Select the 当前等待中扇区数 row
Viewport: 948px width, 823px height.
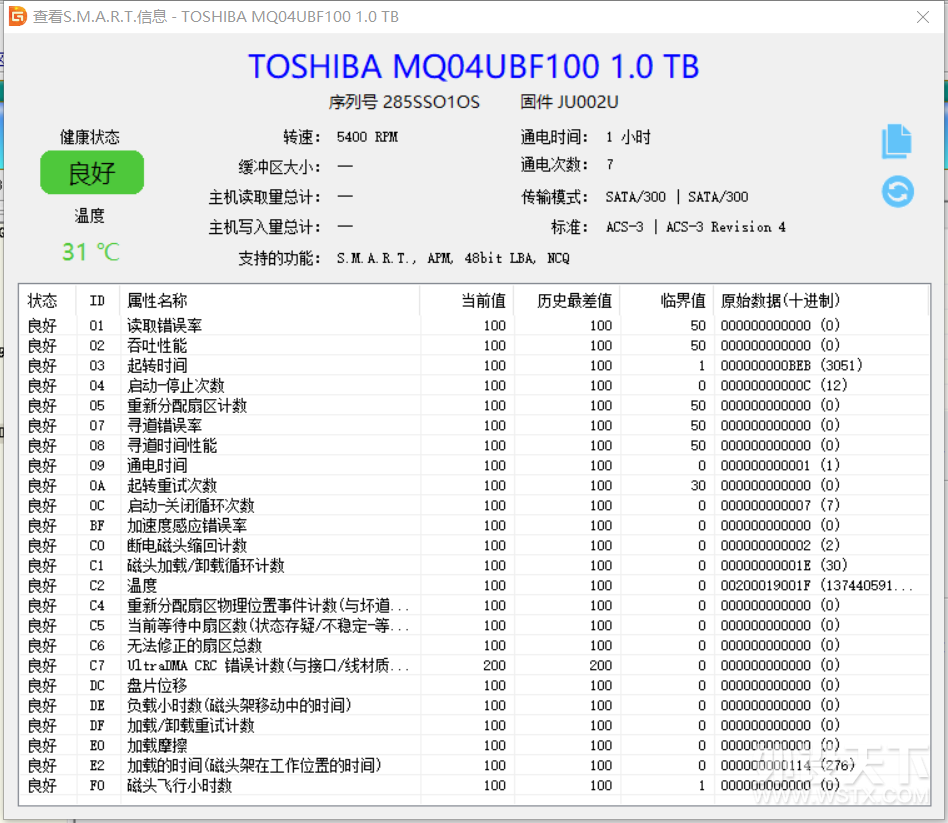(x=475, y=625)
